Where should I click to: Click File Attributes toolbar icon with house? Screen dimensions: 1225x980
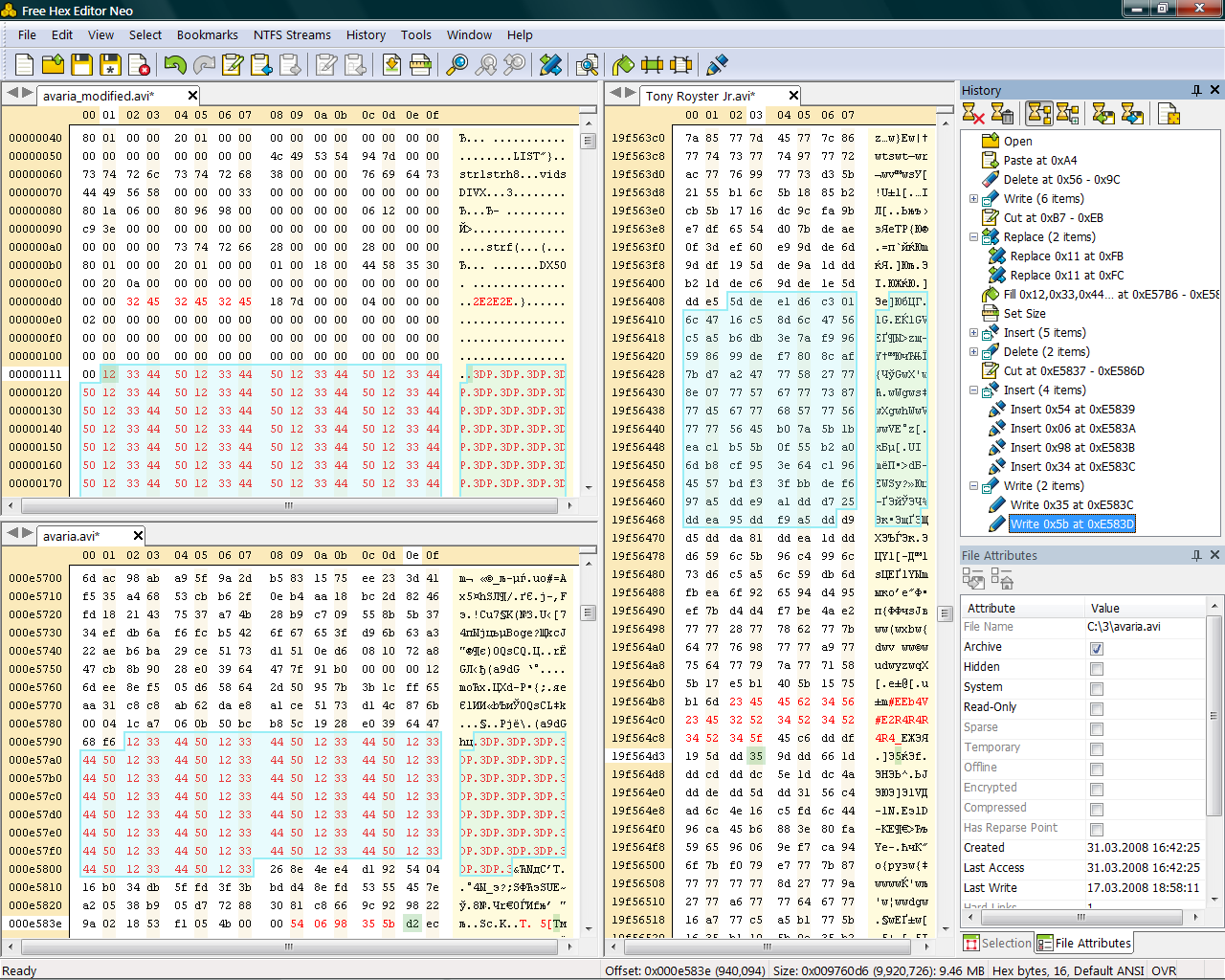click(x=1002, y=578)
